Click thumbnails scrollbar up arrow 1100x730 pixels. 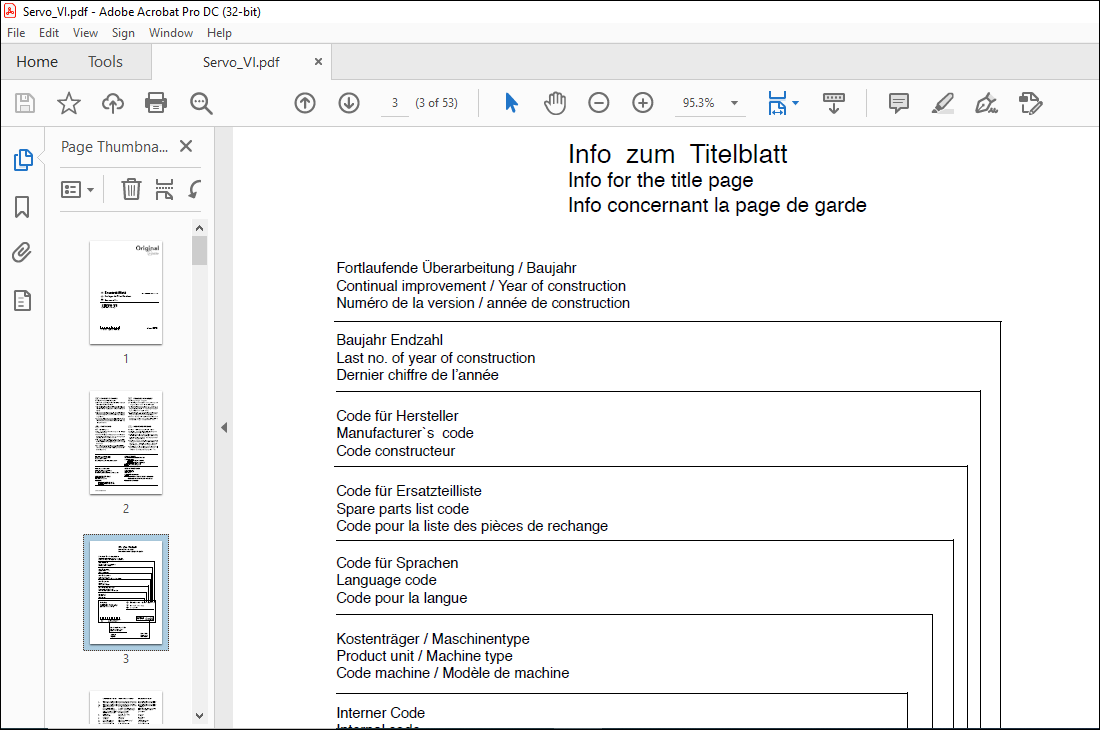(199, 228)
